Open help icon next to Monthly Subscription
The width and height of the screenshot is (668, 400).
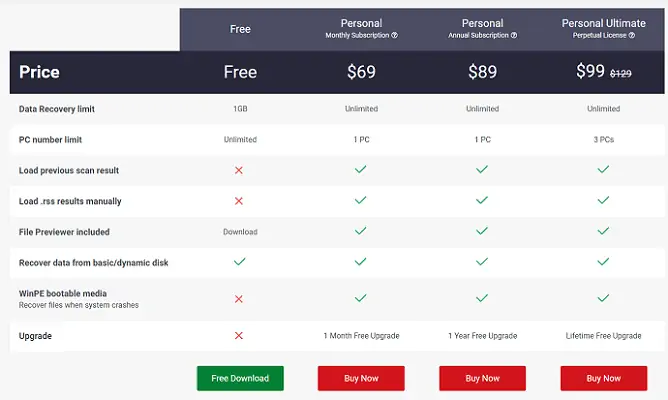point(394,35)
